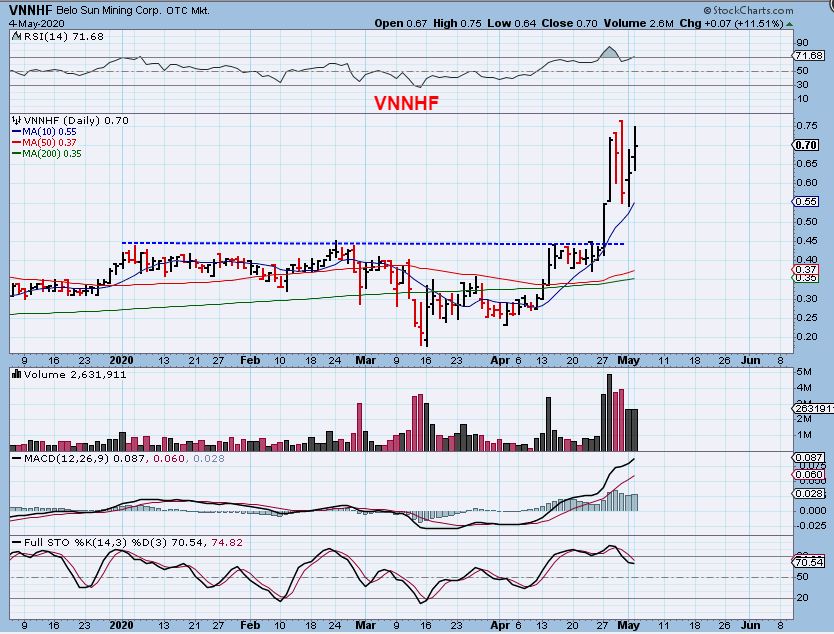Click the Low 0.64 header value
This screenshot has width=834, height=634.
pyautogui.click(x=512, y=23)
